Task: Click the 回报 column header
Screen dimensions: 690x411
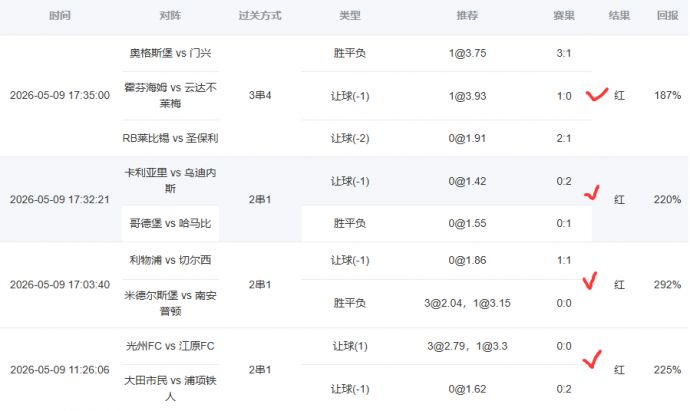Action: point(668,16)
